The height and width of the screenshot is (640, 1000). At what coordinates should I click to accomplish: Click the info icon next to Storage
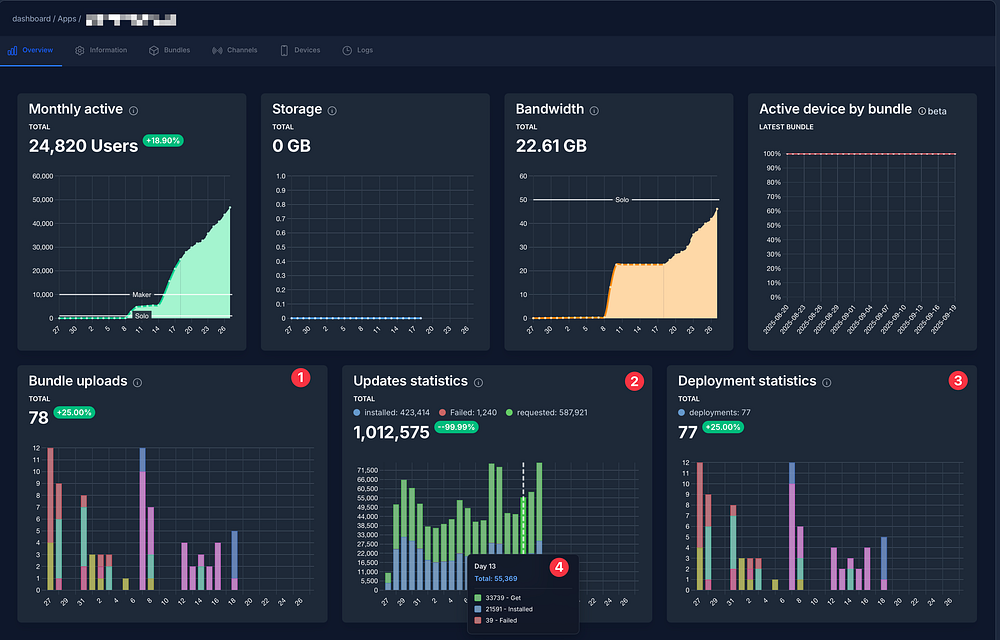332,110
